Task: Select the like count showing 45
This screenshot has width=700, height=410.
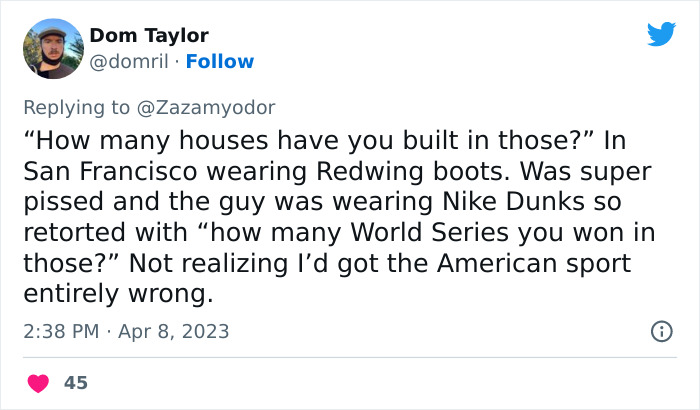Action: click(x=76, y=383)
